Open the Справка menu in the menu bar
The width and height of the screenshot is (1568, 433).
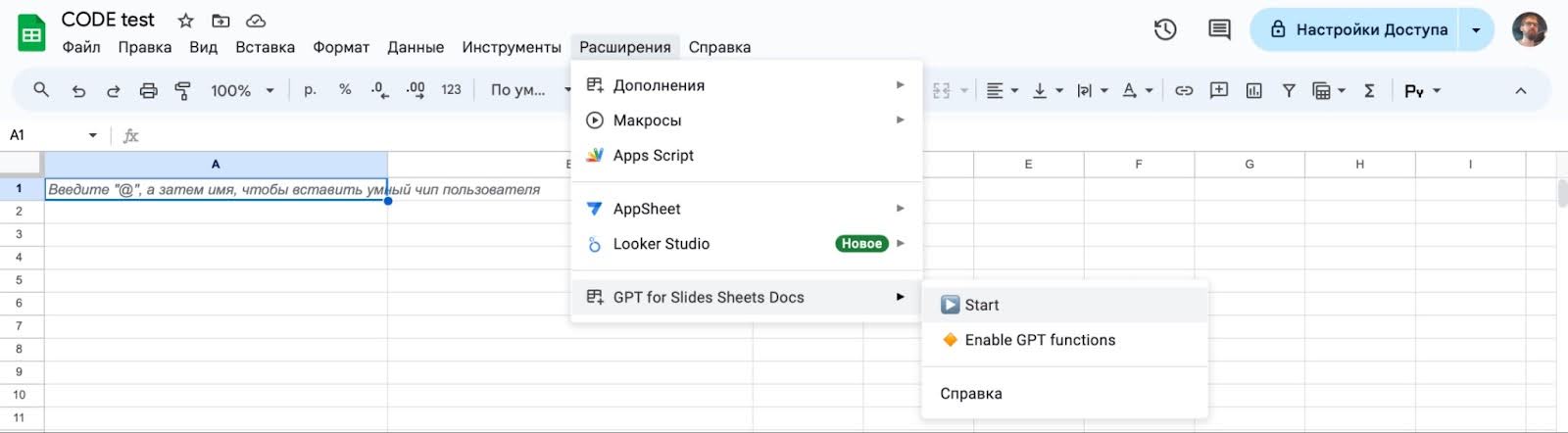719,47
